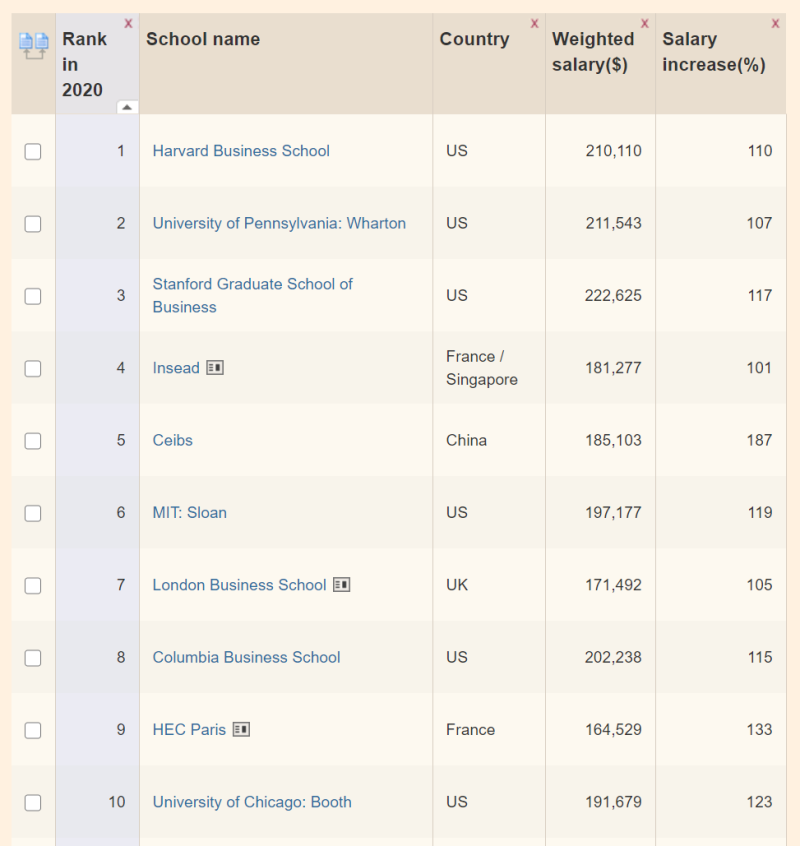800x846 pixels.
Task: Open profile icon next to HEC Paris
Action: point(241,730)
